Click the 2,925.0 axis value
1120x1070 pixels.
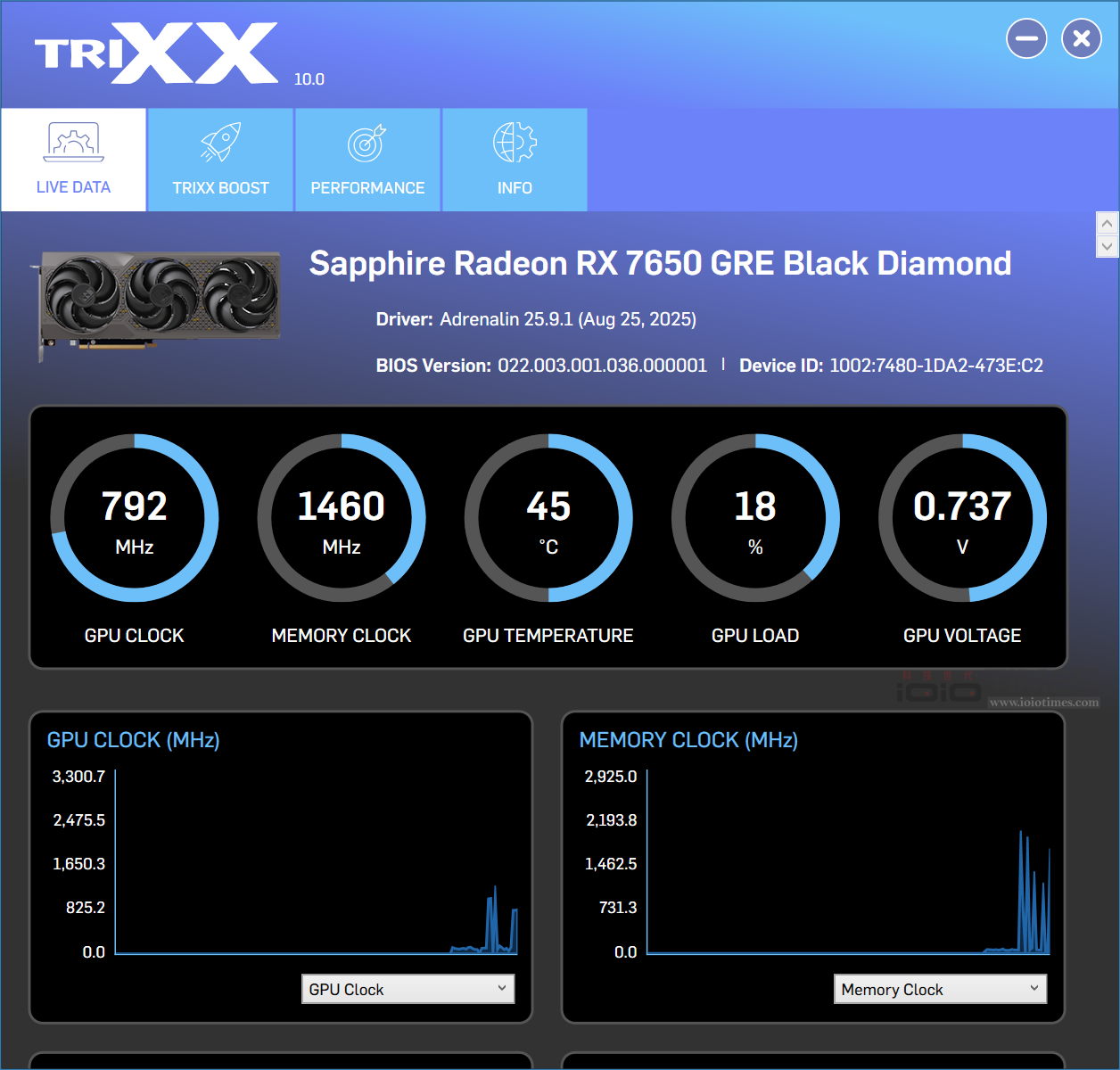click(x=611, y=777)
